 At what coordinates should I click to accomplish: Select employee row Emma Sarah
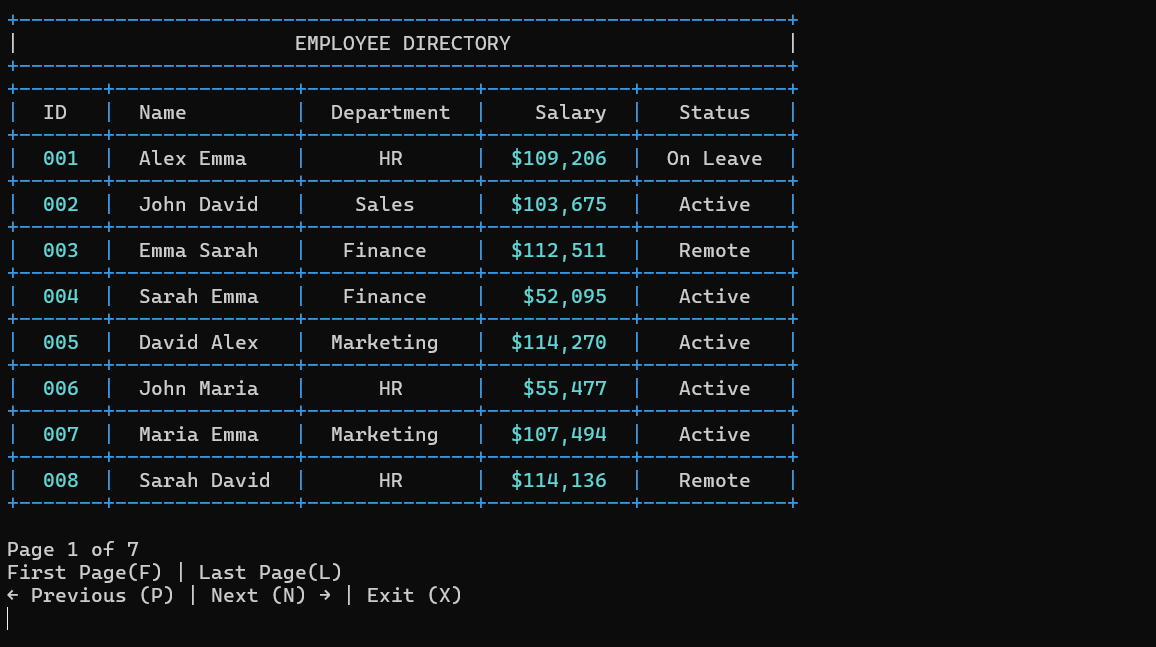coord(200,250)
